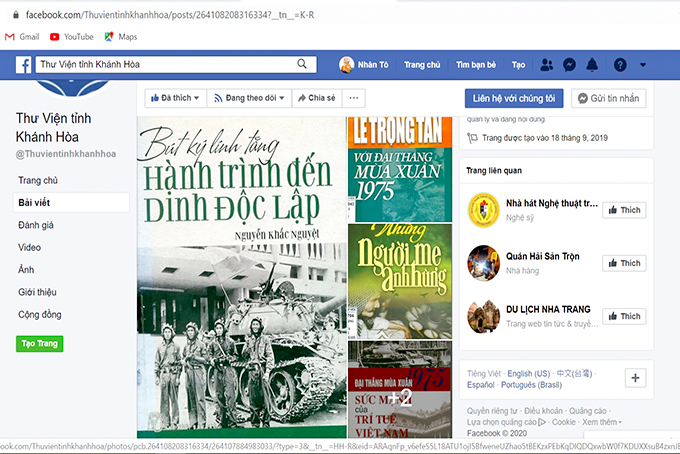
Task: Click the plus icon for more languages
Action: click(635, 377)
